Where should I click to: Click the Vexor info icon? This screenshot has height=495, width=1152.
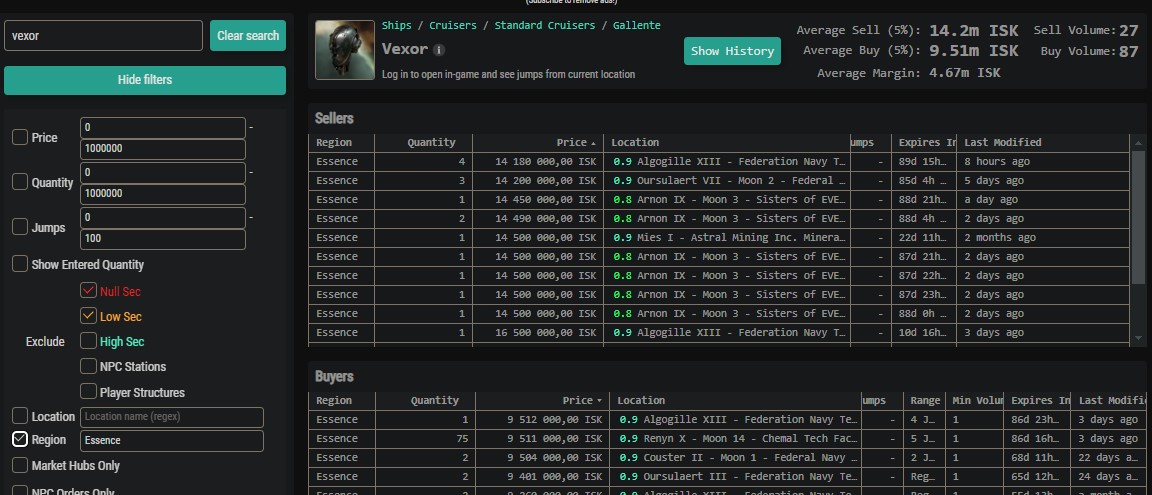click(x=439, y=50)
